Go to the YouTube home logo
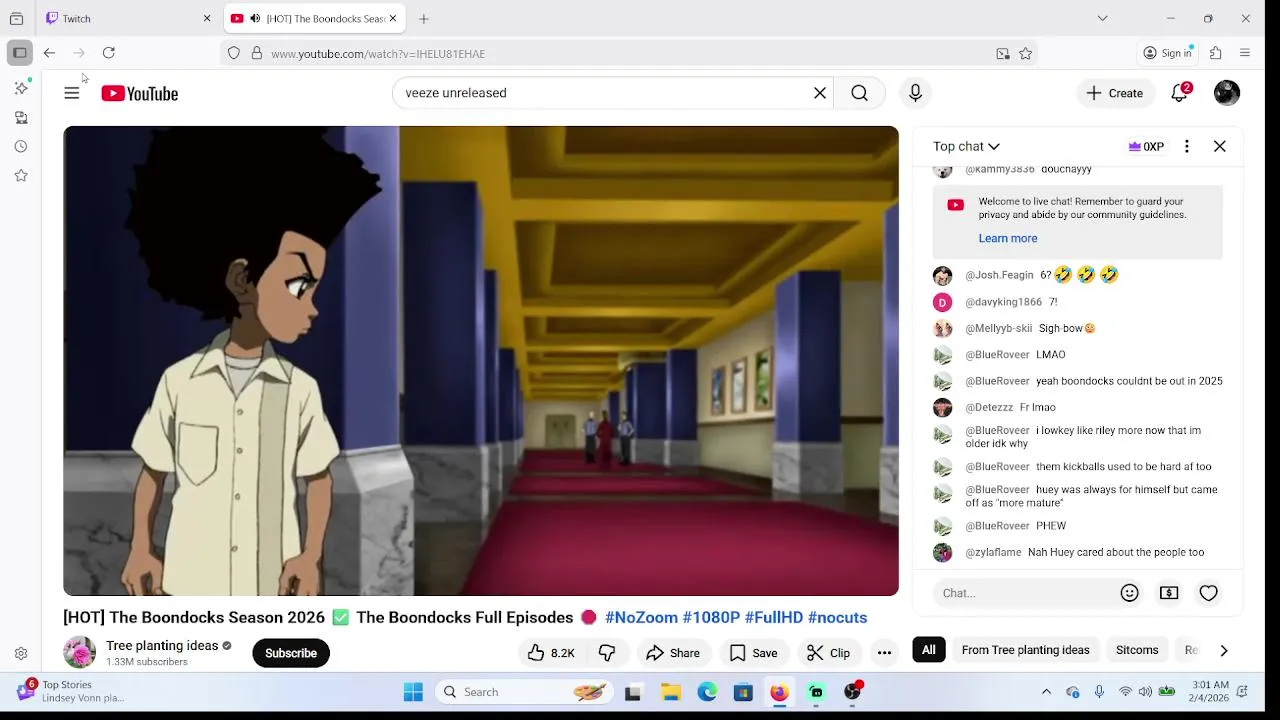 coord(139,93)
